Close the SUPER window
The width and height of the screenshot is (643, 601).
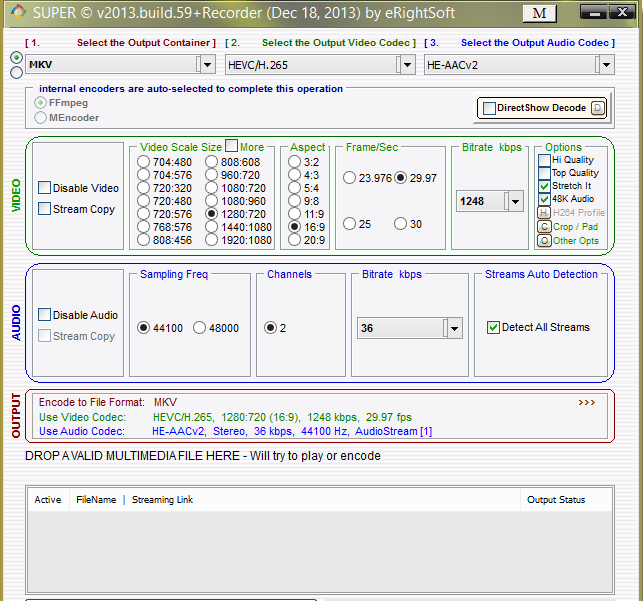point(625,13)
